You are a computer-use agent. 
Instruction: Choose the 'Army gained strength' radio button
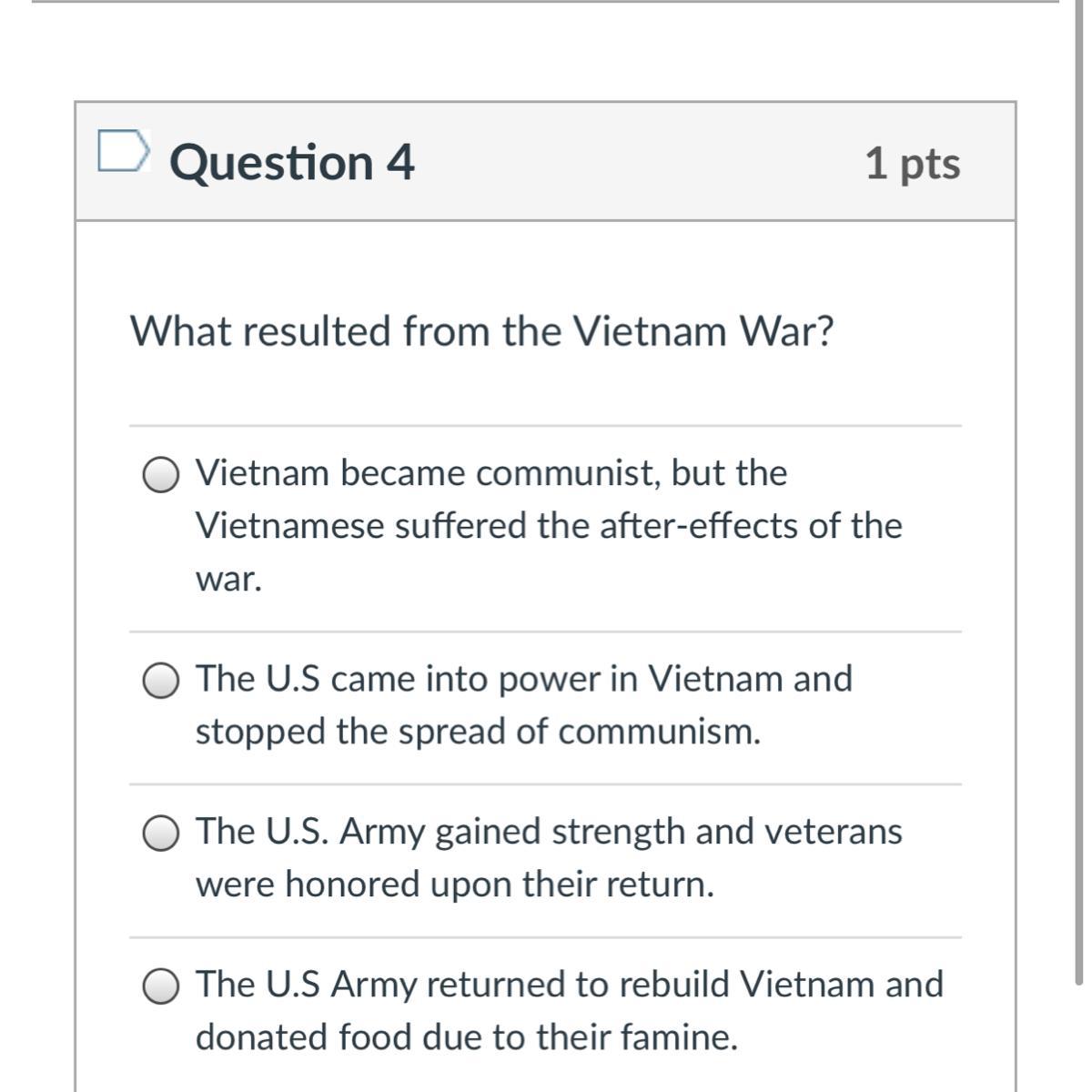pos(161,834)
